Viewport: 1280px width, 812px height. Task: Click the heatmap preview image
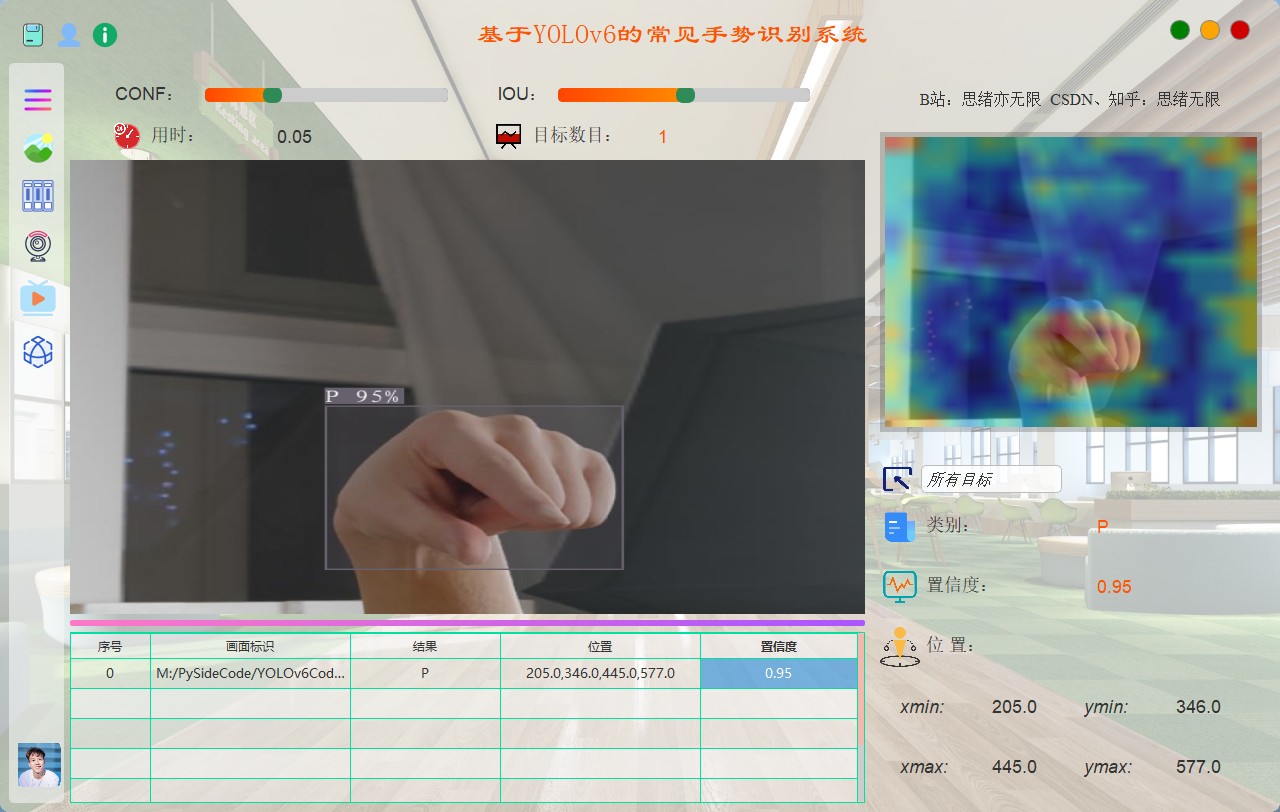[1070, 282]
